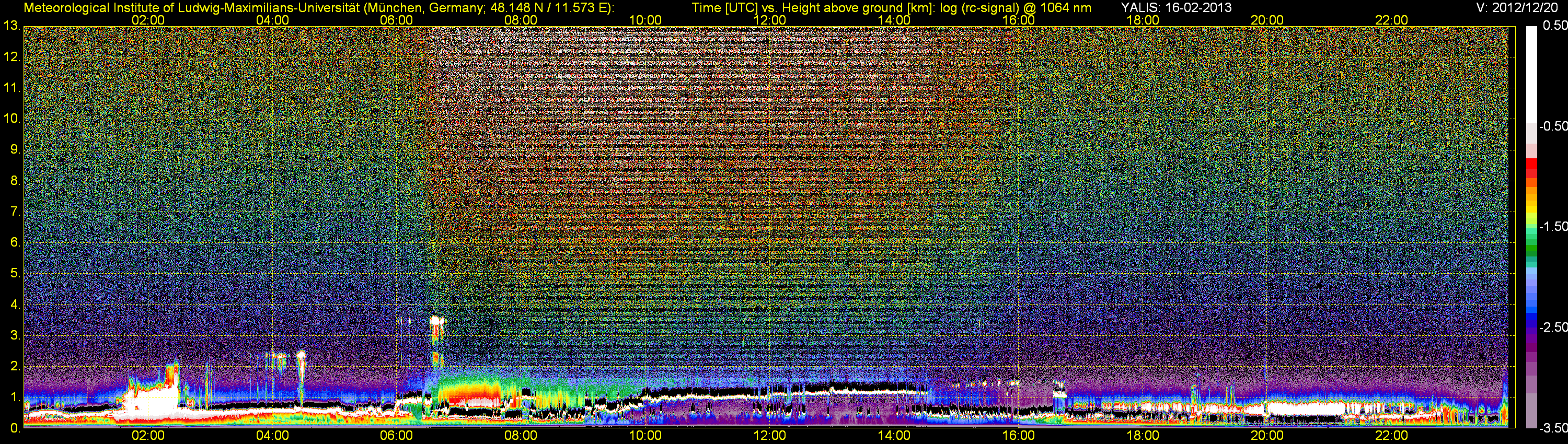
Task: Click the '22:00' label on the bottom time axis
Action: point(1391,436)
